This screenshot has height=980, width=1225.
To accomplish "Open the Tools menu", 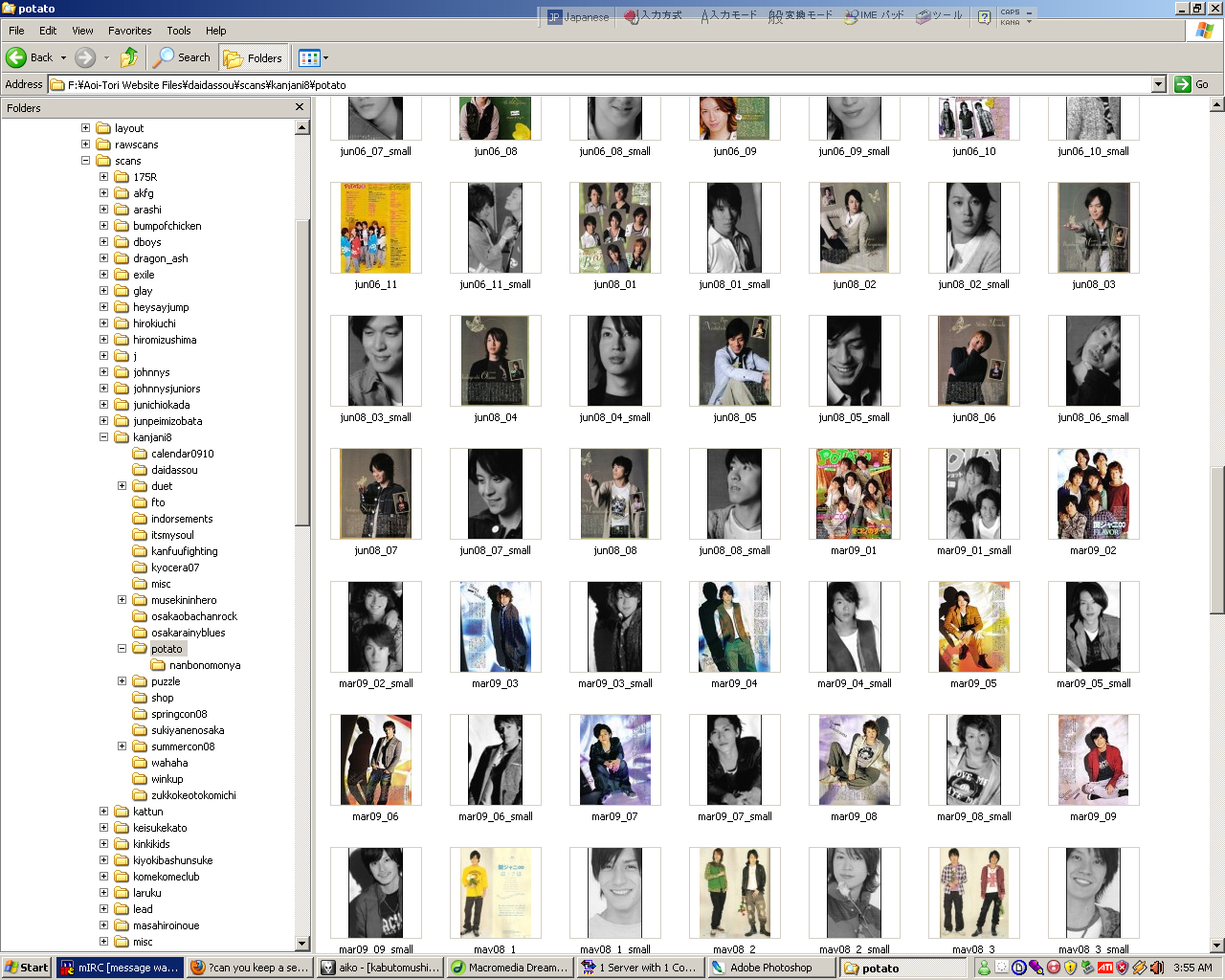I will 179,31.
